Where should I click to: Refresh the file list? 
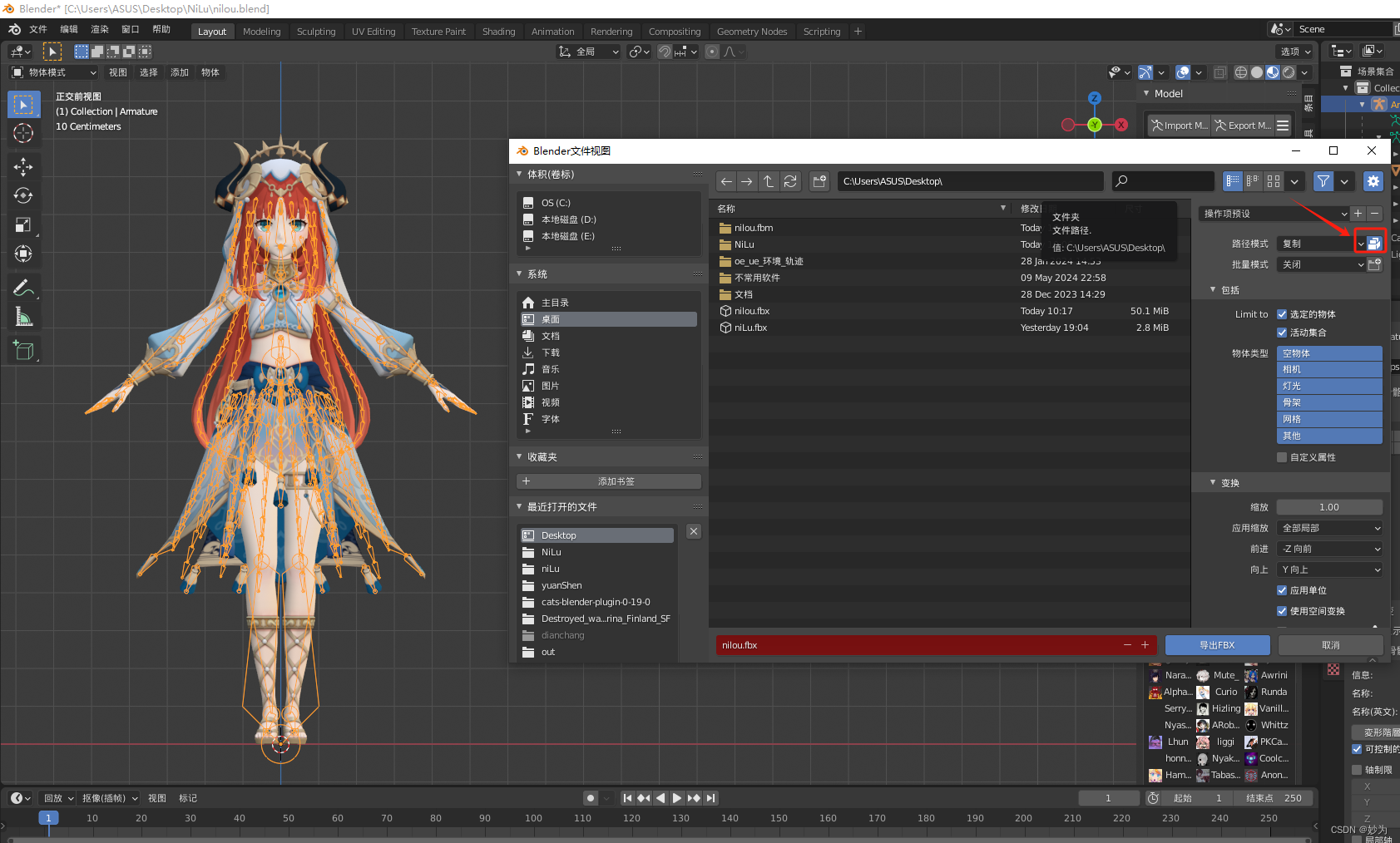tap(790, 181)
